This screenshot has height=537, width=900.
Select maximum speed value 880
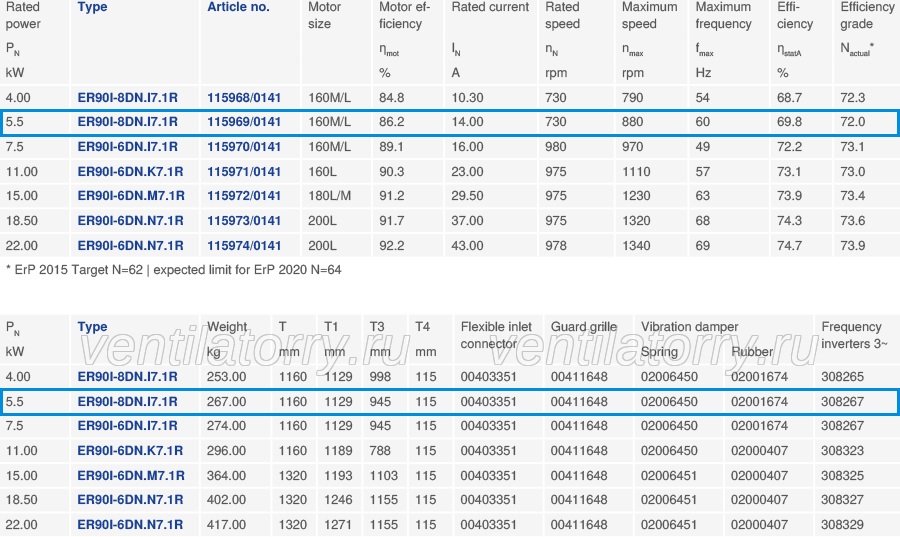[x=633, y=122]
